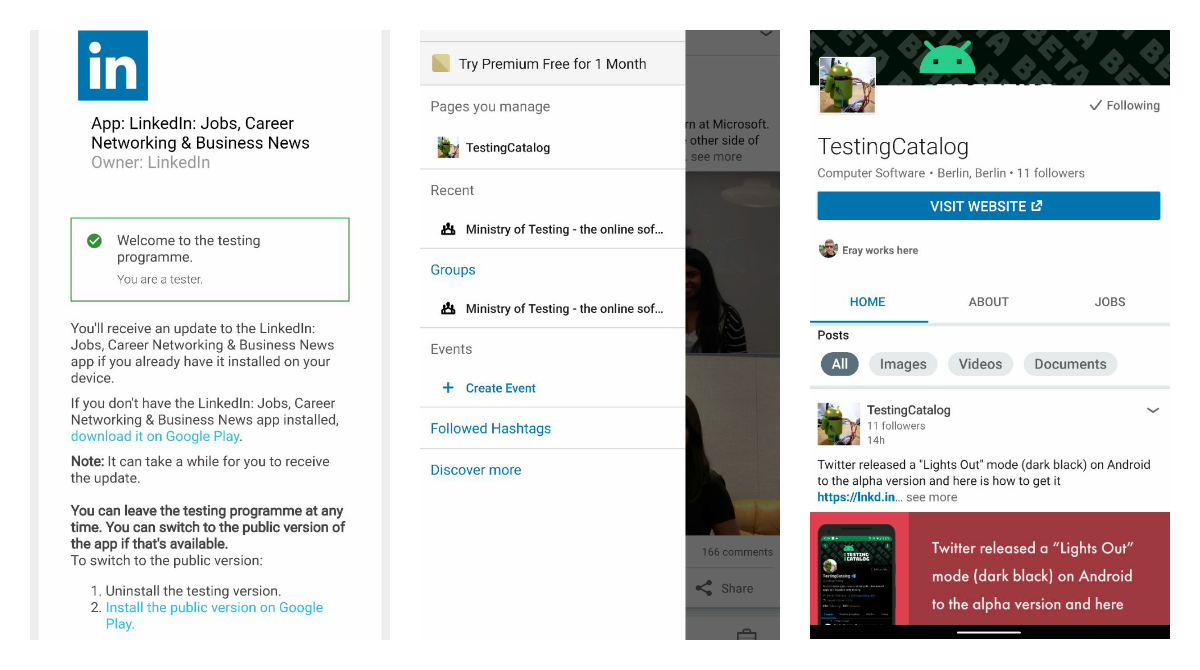Click the Android robot on the banner

coord(948,57)
